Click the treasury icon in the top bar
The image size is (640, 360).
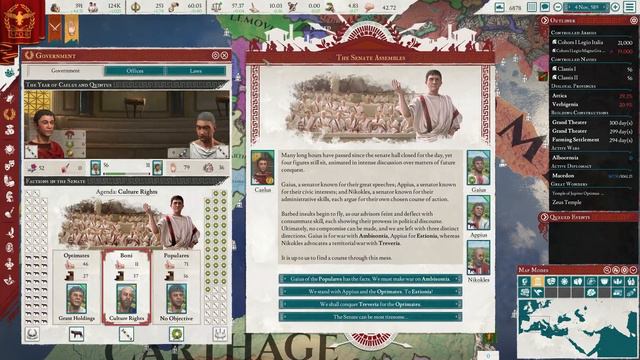tap(55, 7)
